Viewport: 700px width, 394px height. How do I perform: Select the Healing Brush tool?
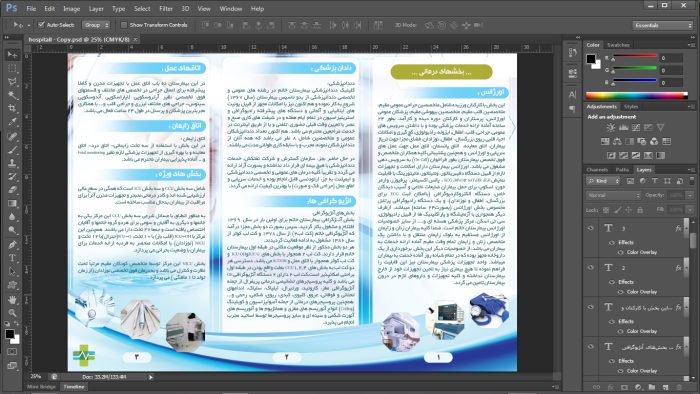[12, 136]
